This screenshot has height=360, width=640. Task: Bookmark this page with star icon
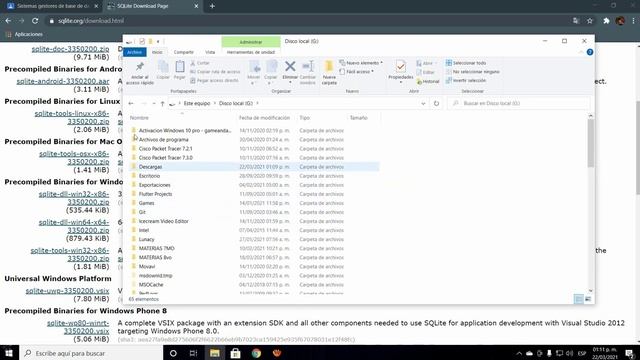pyautogui.click(x=590, y=21)
